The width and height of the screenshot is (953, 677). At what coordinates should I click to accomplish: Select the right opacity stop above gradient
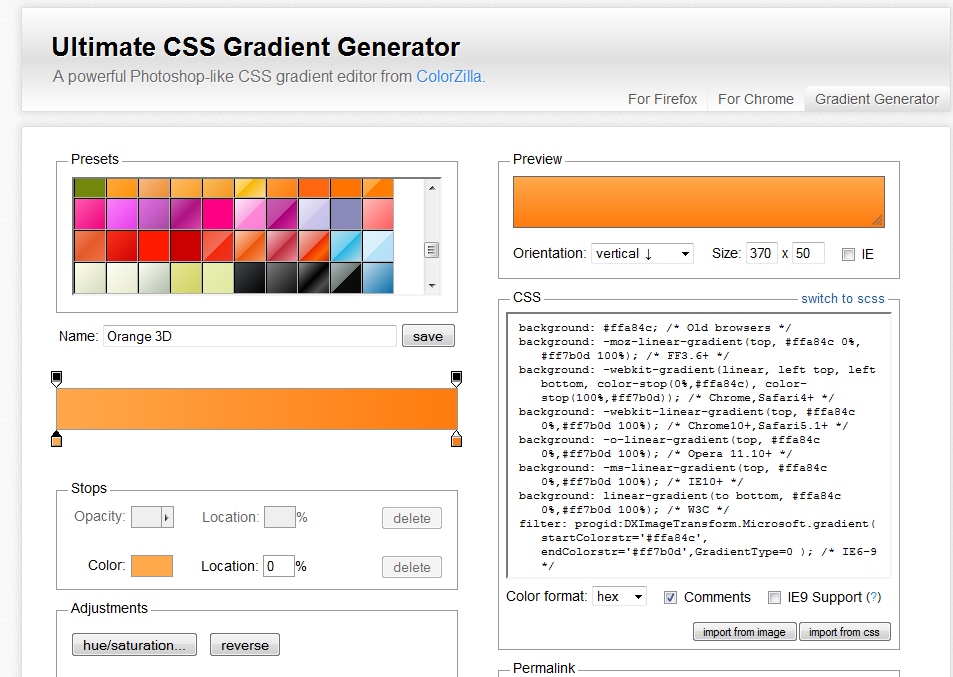point(456,378)
